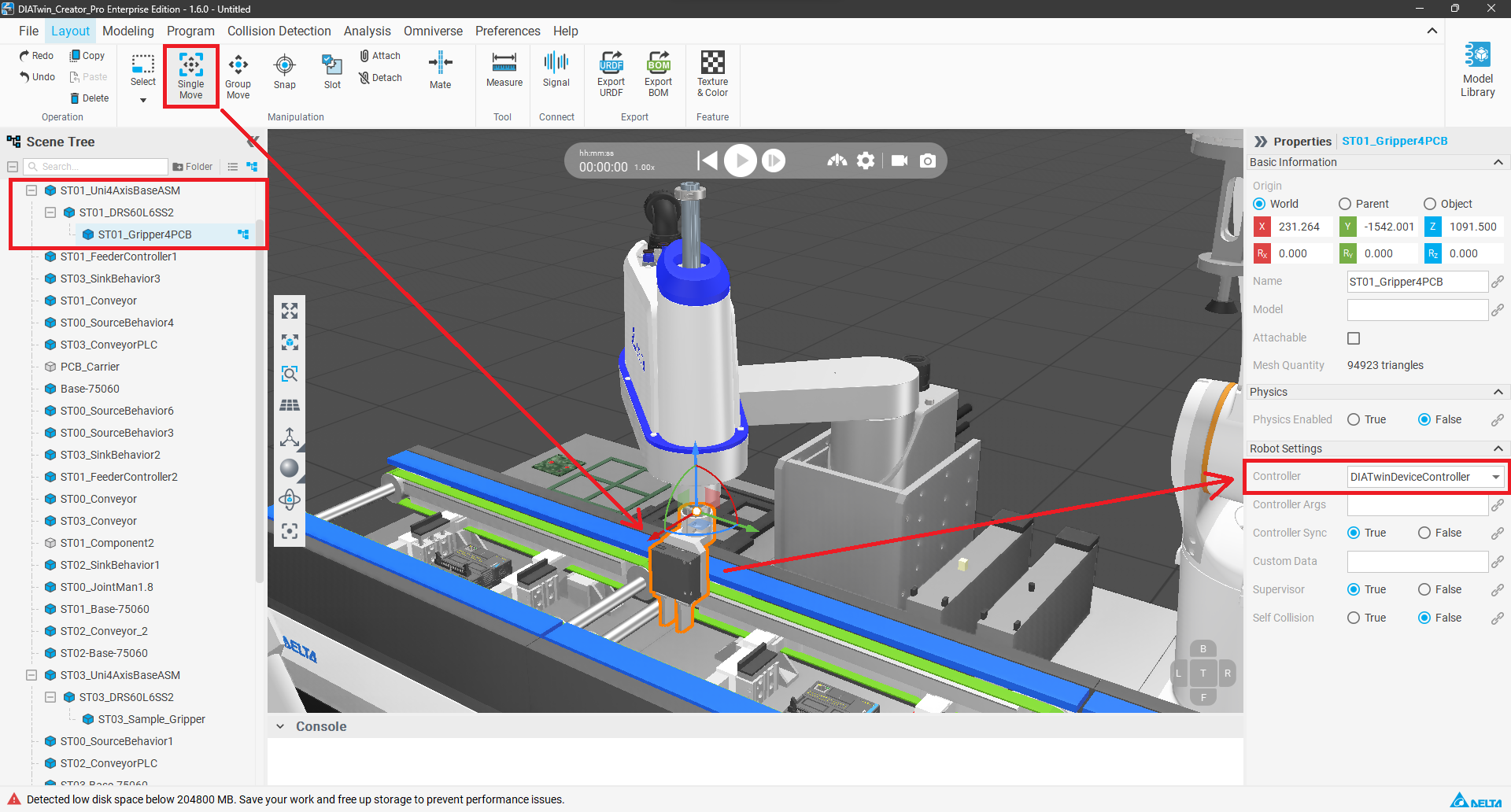
Task: Open the File menu
Action: [x=29, y=31]
